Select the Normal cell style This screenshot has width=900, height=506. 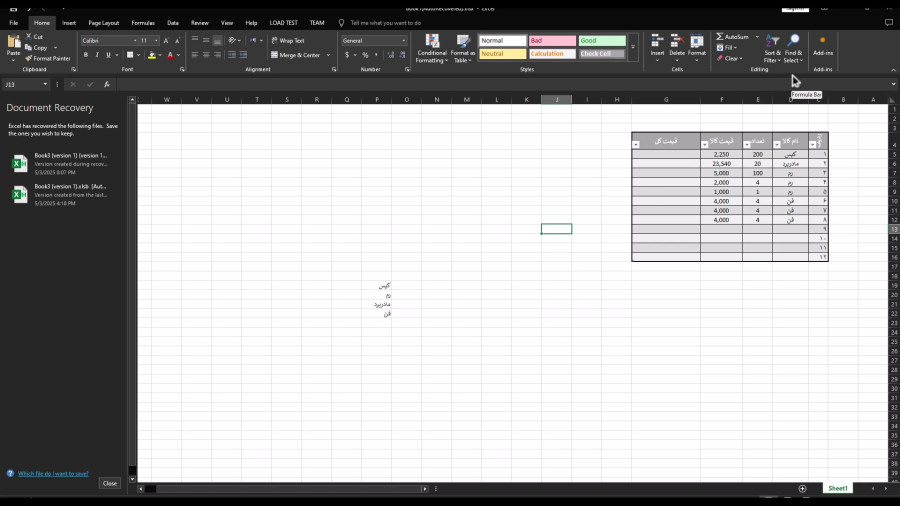tap(502, 41)
